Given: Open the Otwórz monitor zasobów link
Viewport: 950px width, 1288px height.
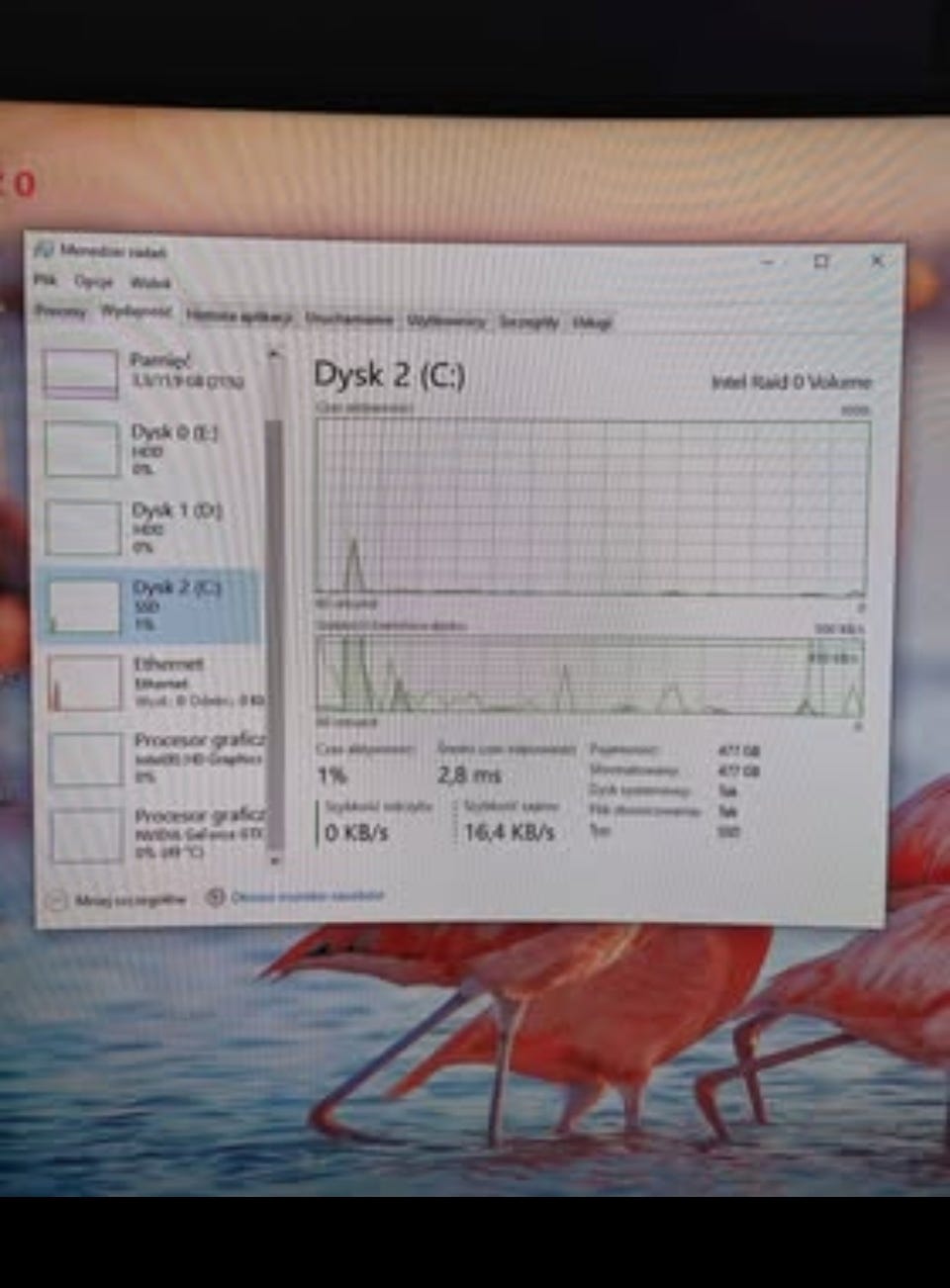Looking at the screenshot, I should point(307,896).
